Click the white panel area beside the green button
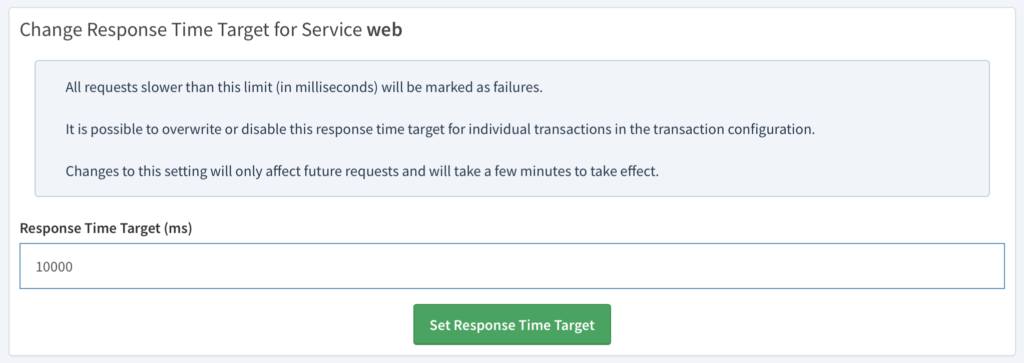Viewport: 1024px width, 363px height. point(810,324)
